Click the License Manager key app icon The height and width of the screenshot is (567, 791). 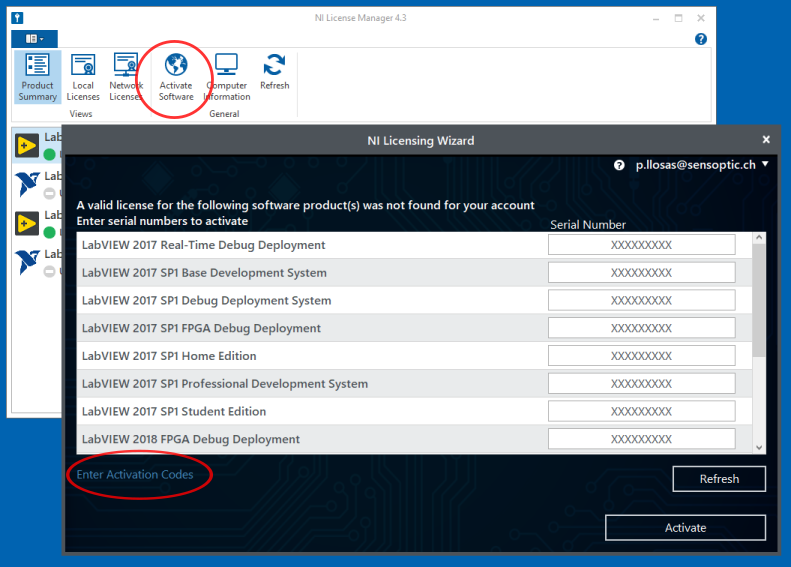point(17,18)
